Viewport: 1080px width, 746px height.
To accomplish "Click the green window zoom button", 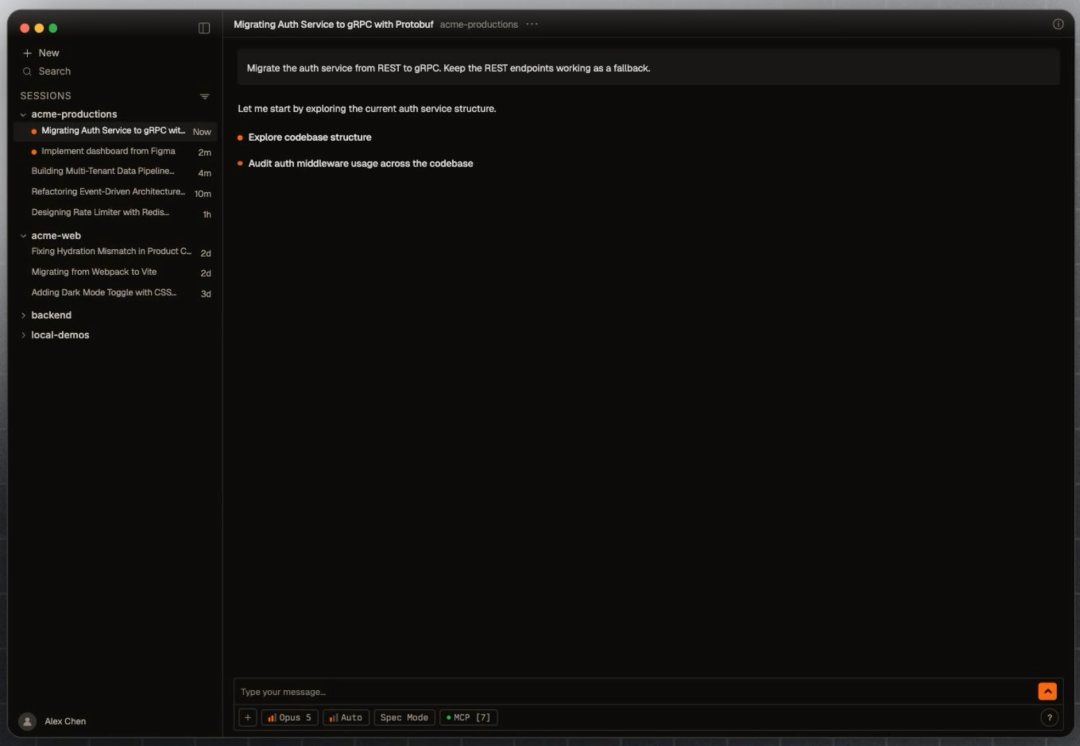I will tap(53, 28).
